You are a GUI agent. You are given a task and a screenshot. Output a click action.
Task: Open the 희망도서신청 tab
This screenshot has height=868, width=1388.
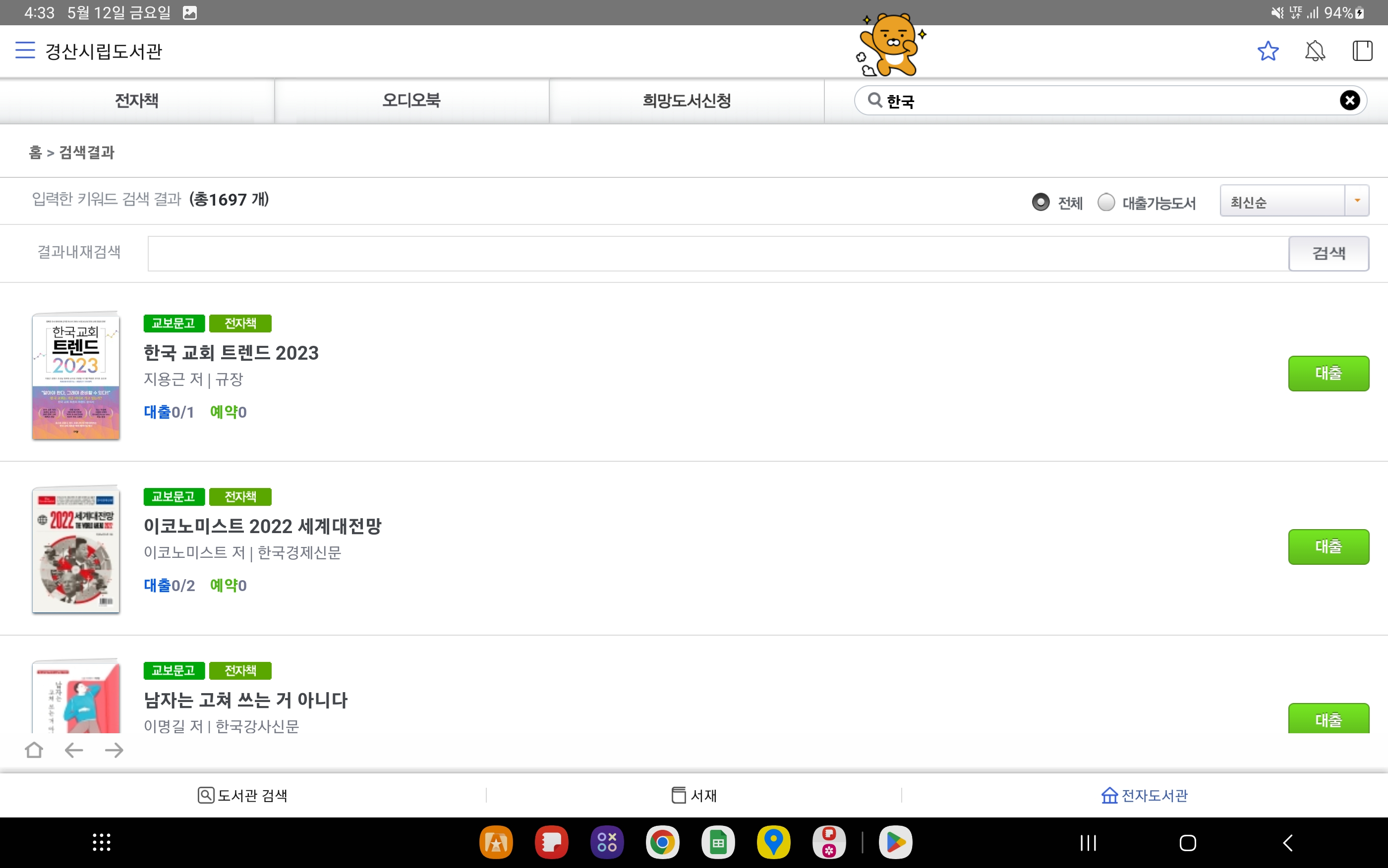(686, 101)
